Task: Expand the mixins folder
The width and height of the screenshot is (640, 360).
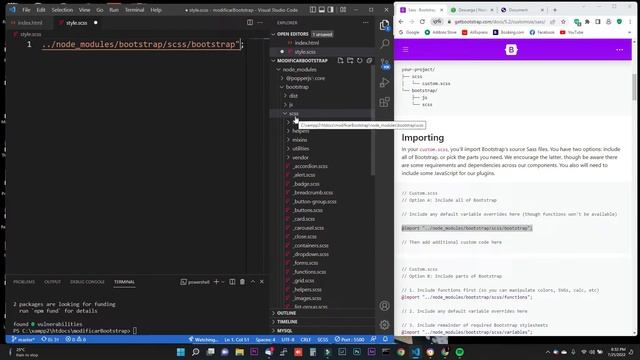Action: point(289,140)
